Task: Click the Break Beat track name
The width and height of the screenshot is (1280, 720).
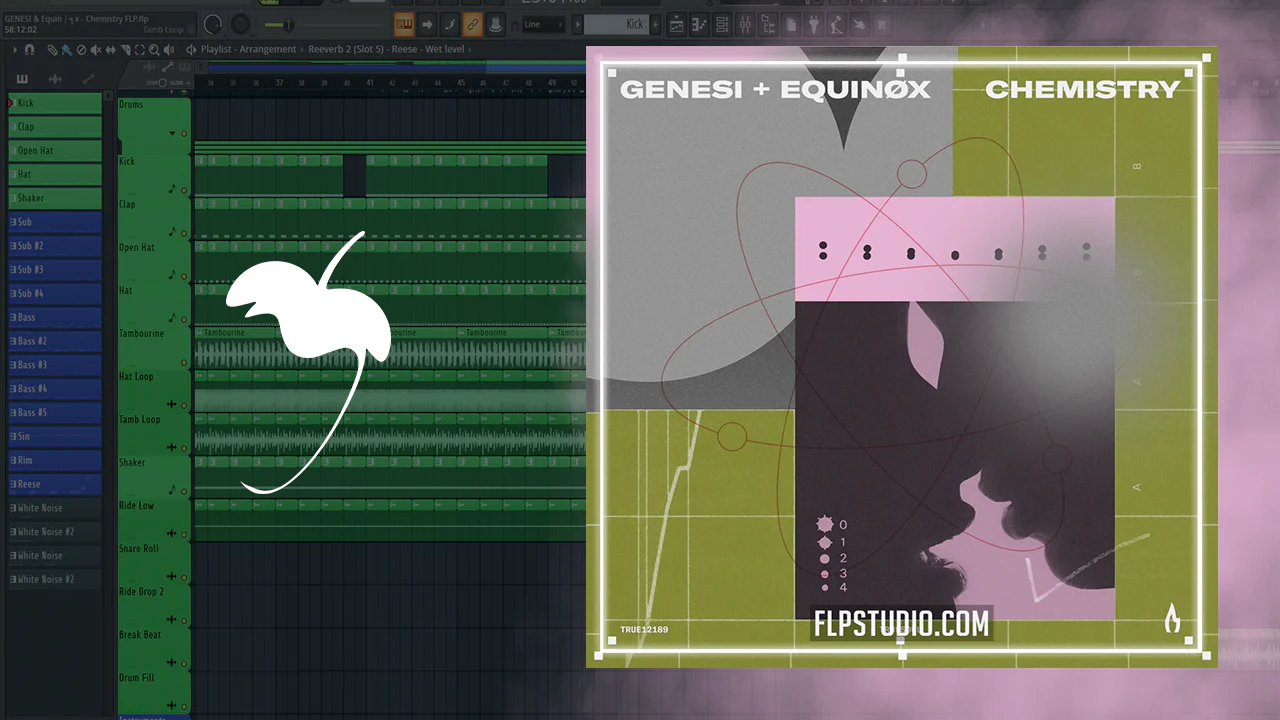Action: 140,635
